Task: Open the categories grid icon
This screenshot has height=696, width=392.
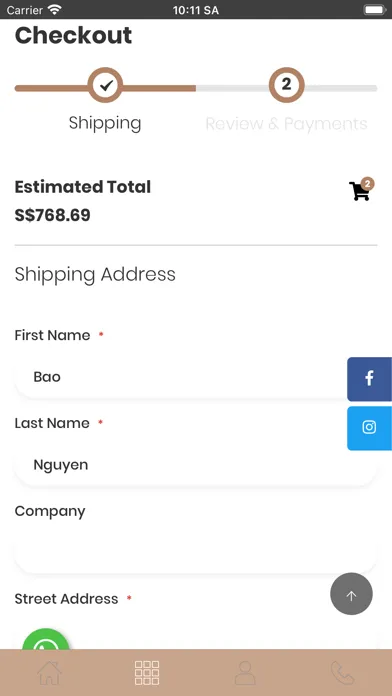Action: (x=147, y=672)
